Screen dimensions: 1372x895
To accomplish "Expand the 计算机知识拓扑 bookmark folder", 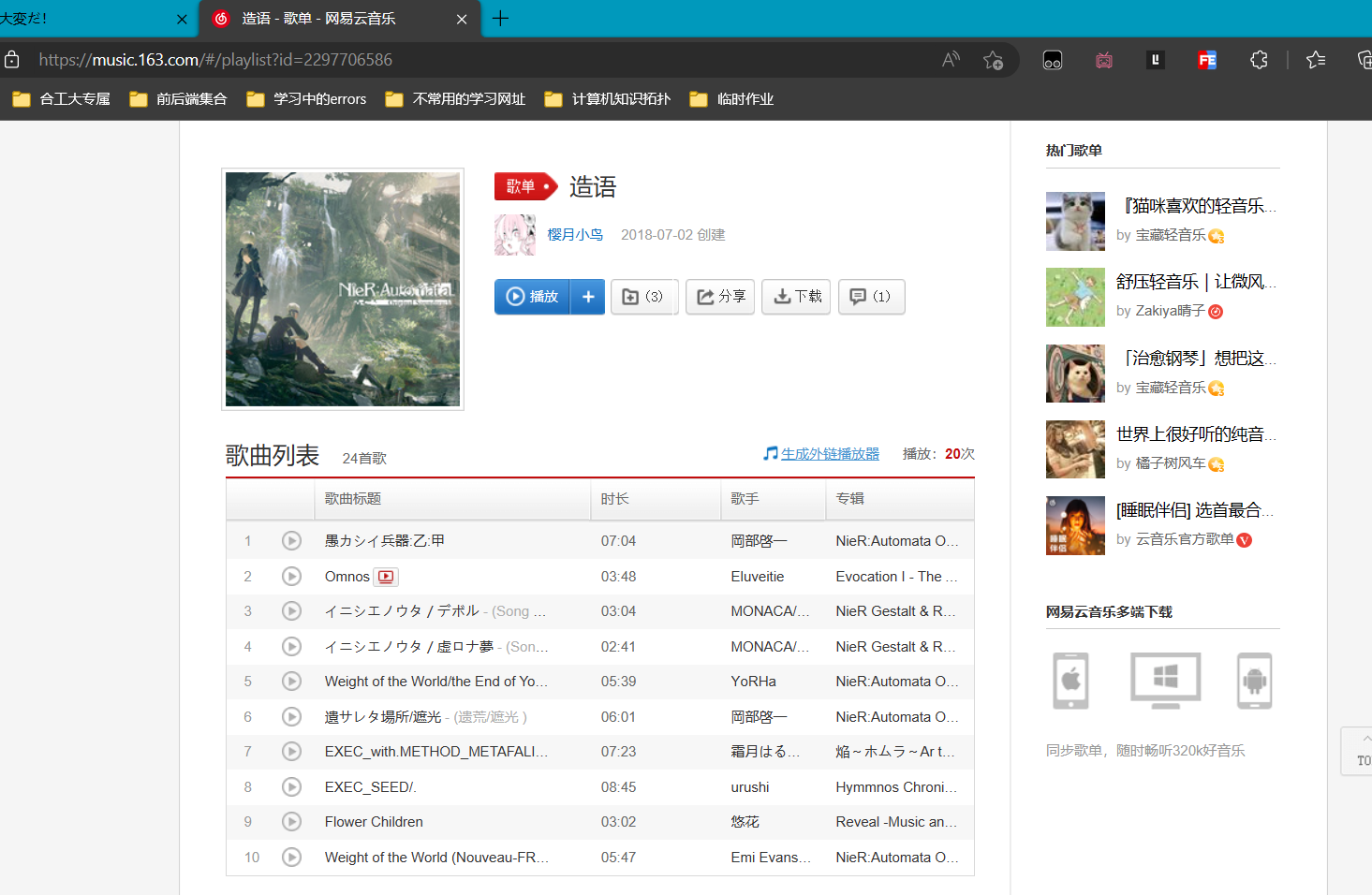I will 608,99.
